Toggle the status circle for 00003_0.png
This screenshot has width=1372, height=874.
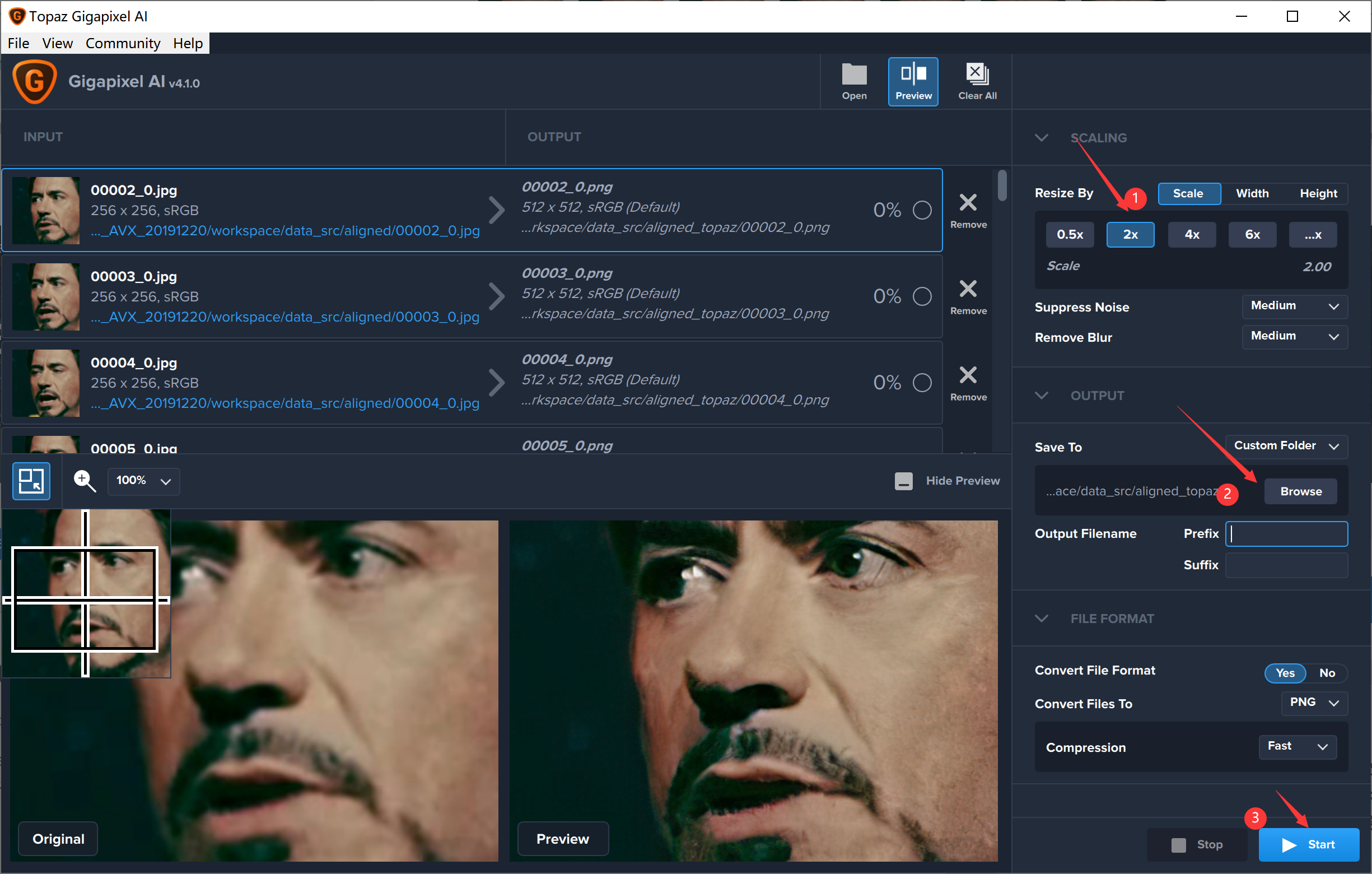click(922, 296)
